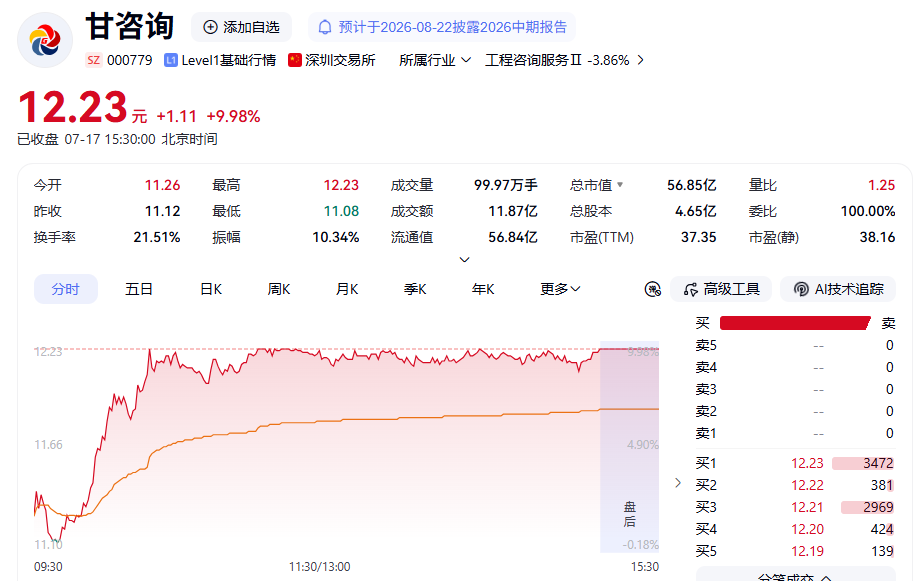Expand the 所属行业 dropdown
920x581 pixels.
(435, 60)
